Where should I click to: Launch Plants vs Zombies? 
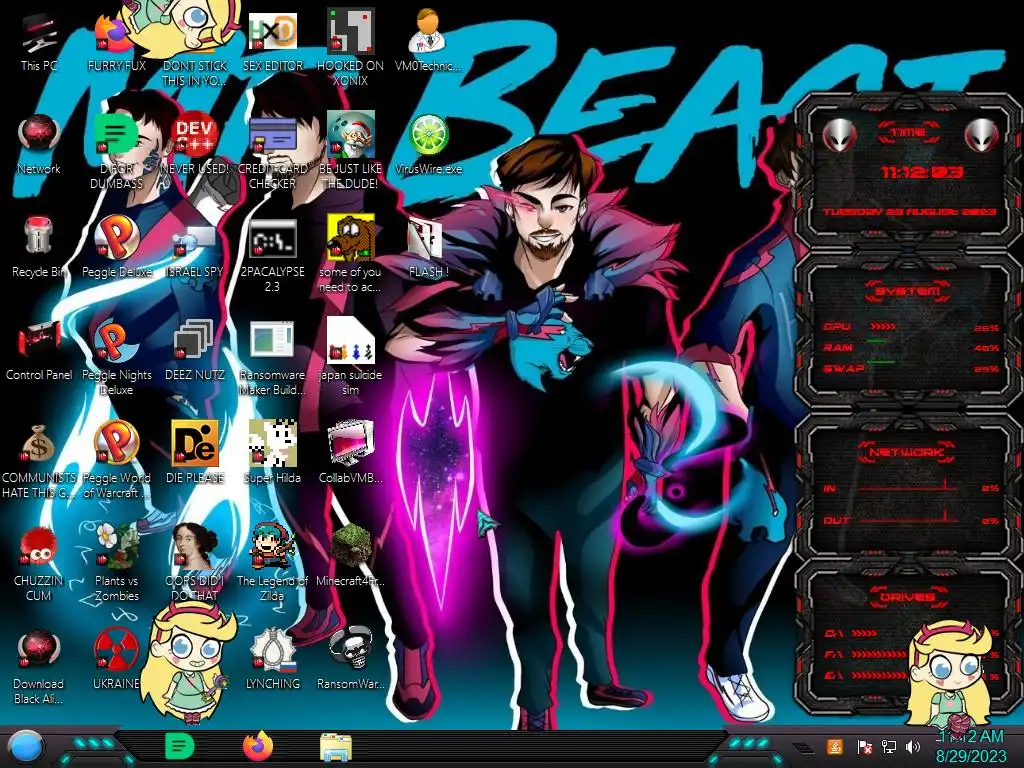click(116, 546)
